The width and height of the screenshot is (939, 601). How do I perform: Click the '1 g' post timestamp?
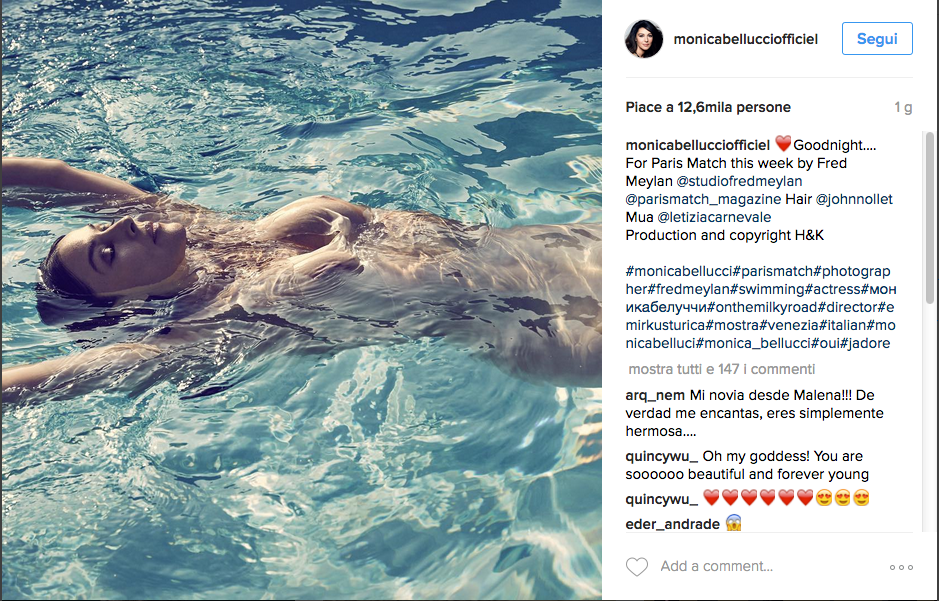tap(903, 107)
